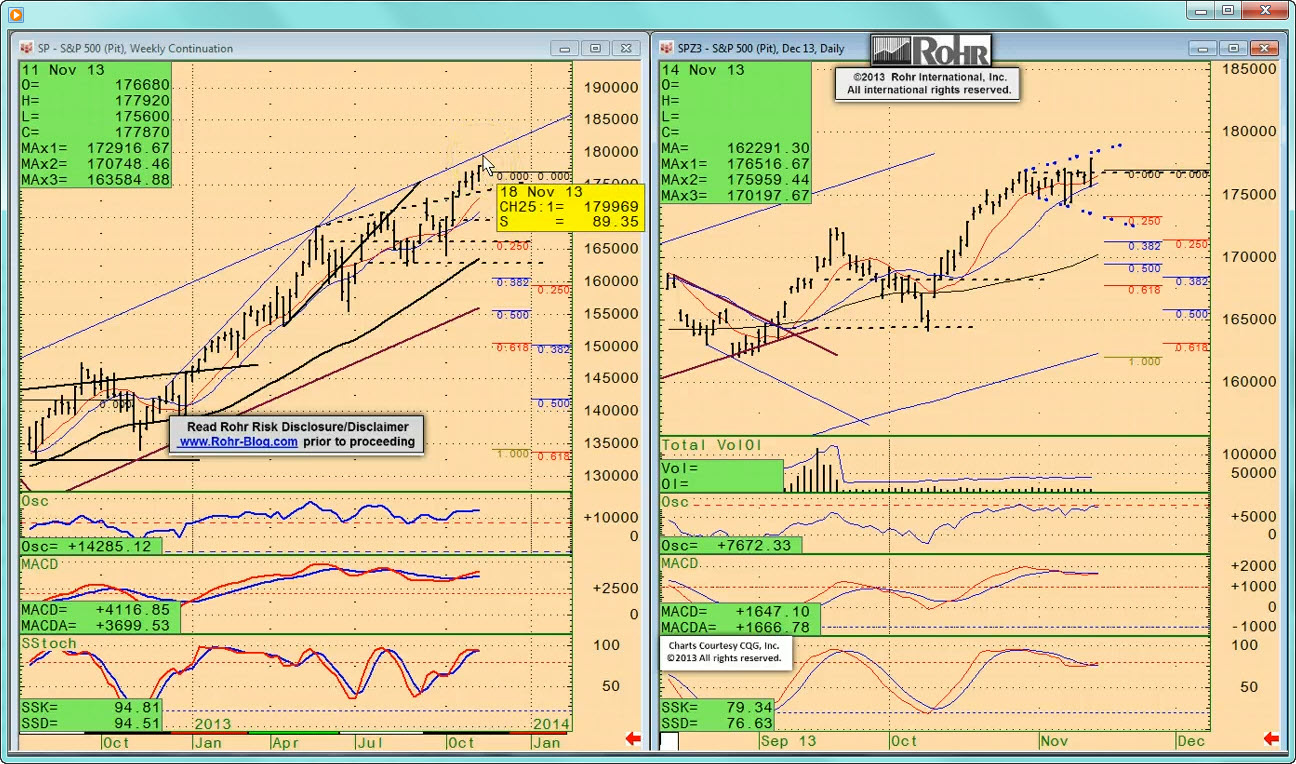Select the MACD study label in daily chart
1296x764 pixels.
(x=680, y=563)
